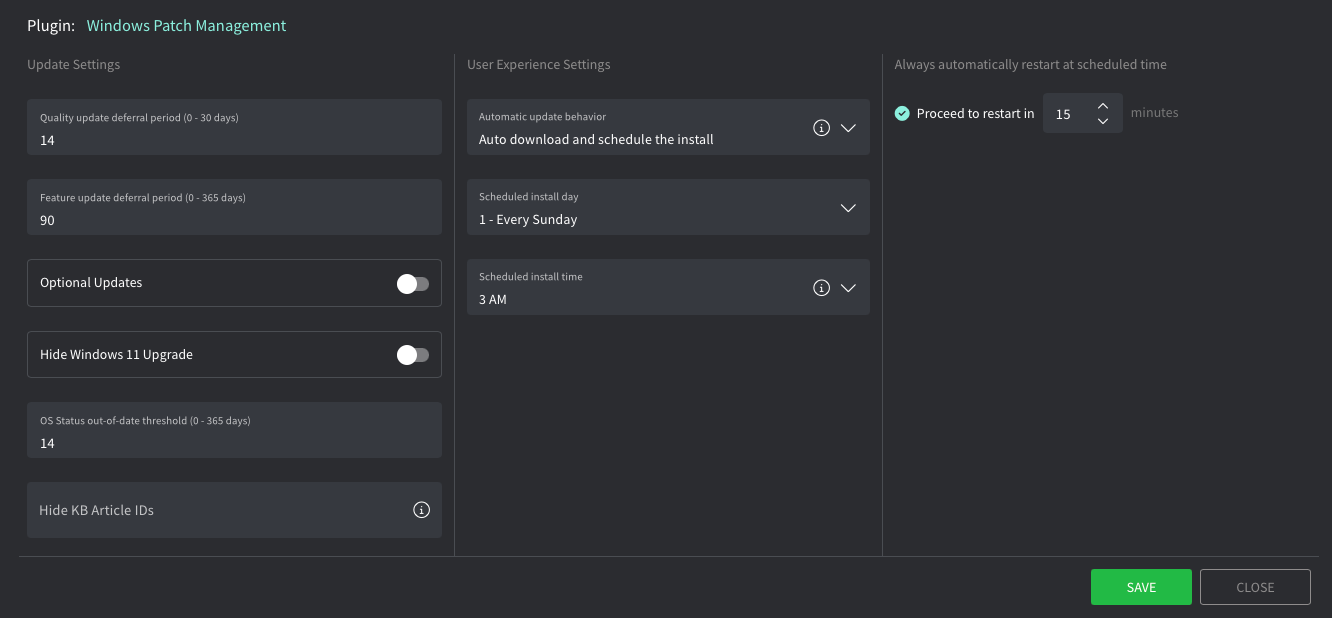Click the Update Settings heading
Viewport: 1332px width, 618px height.
pos(73,64)
